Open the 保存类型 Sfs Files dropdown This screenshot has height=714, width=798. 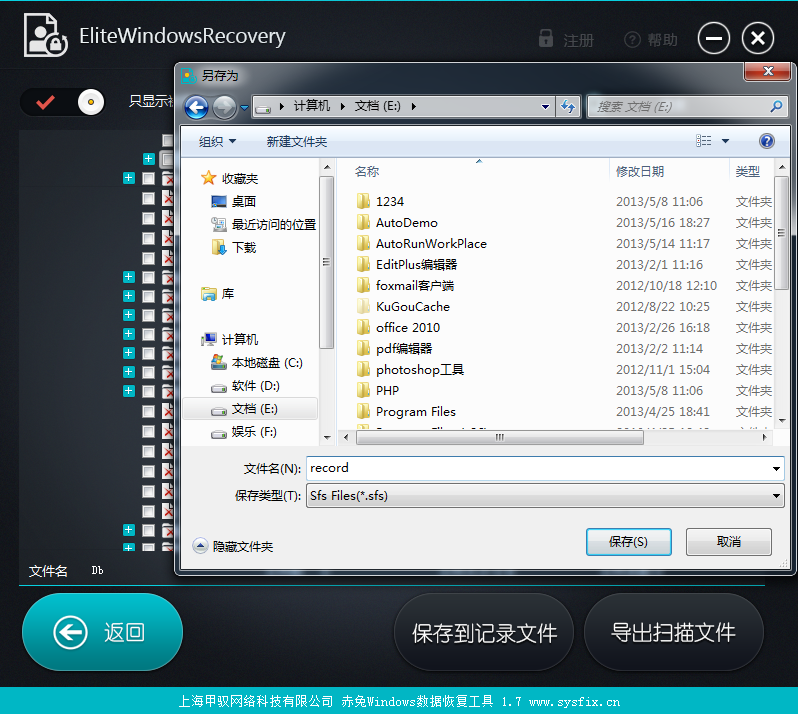(545, 496)
